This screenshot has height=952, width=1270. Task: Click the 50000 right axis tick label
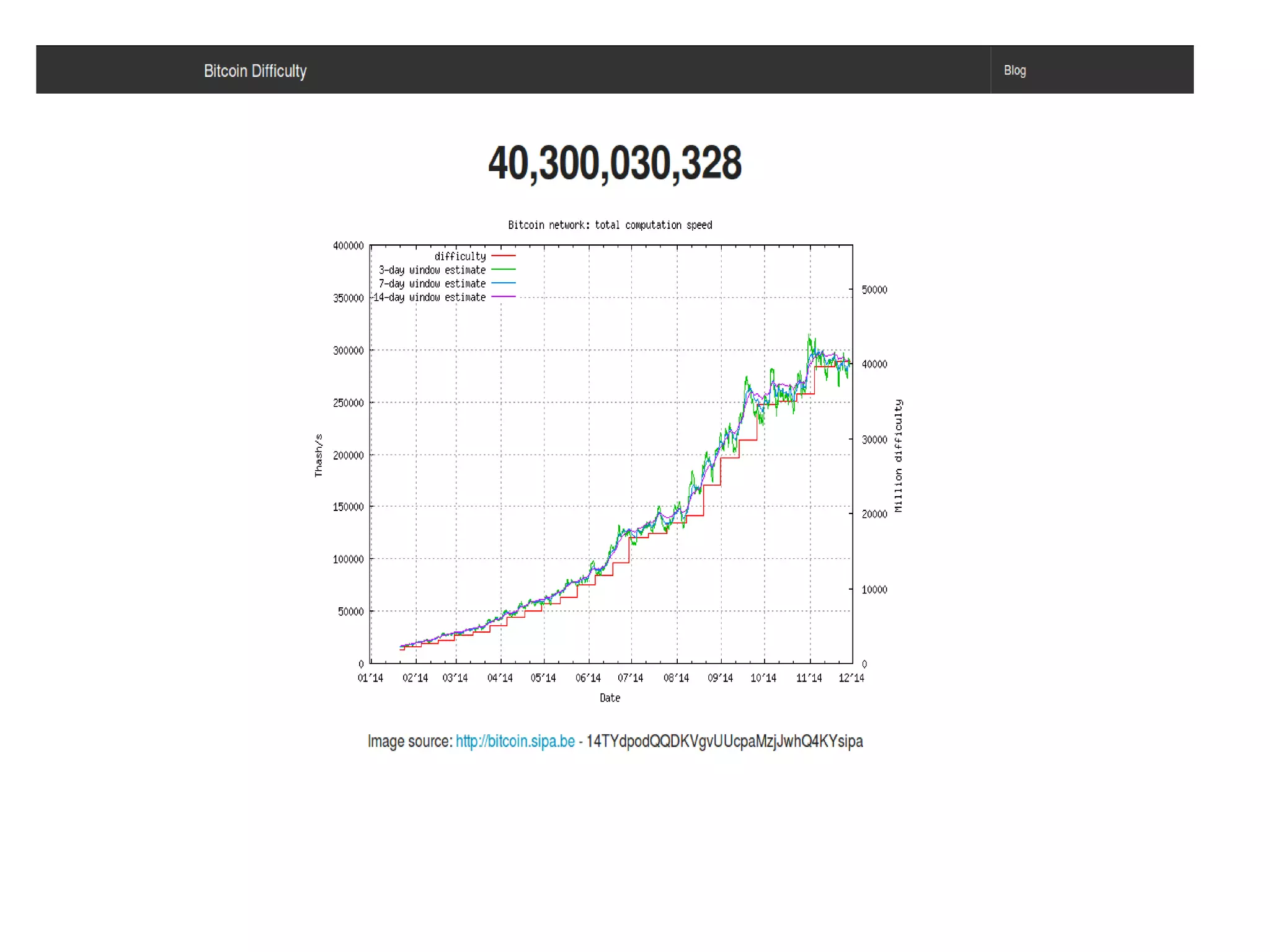pyautogui.click(x=874, y=290)
